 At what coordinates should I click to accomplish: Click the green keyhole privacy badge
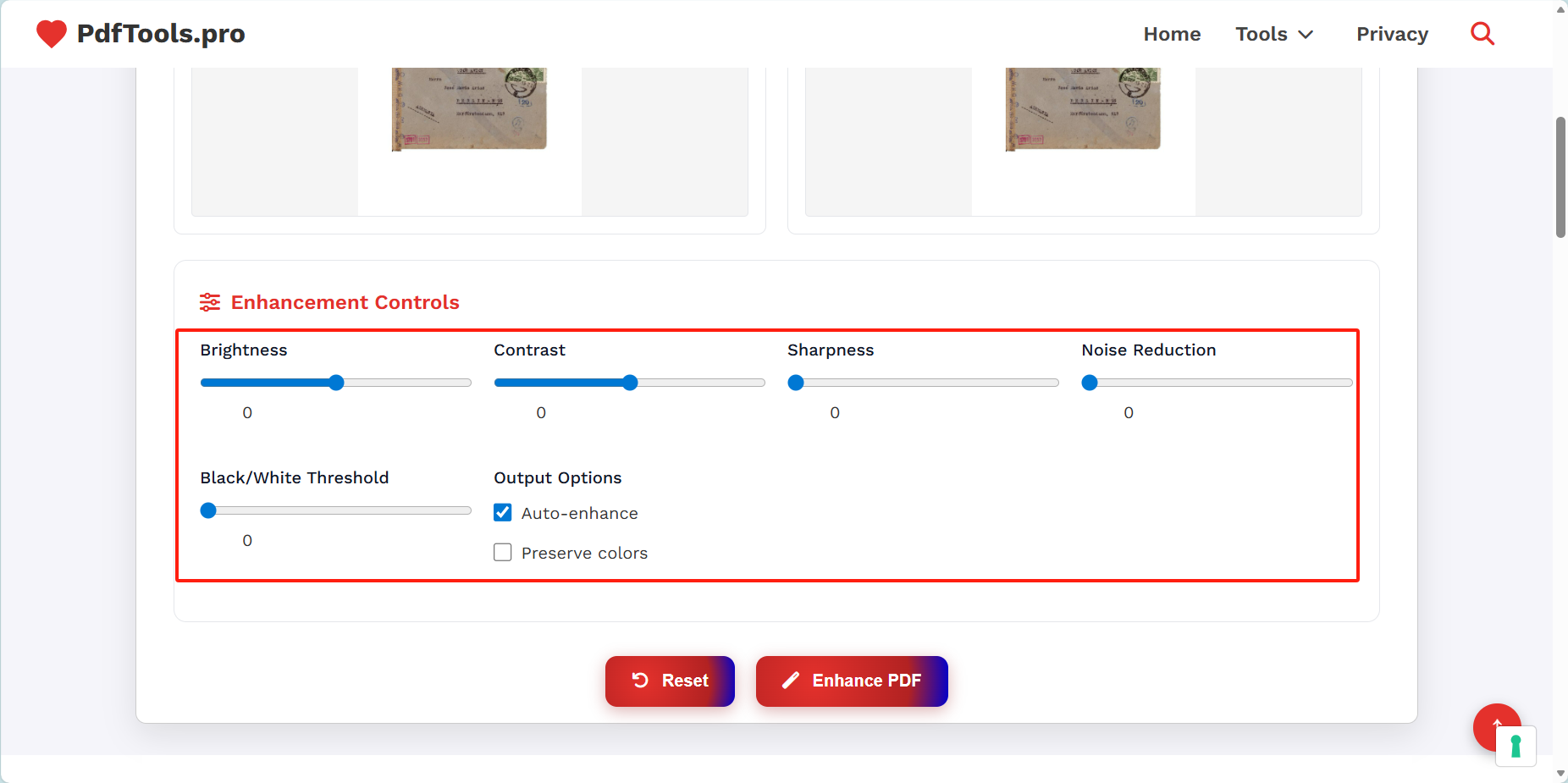pyautogui.click(x=1516, y=746)
